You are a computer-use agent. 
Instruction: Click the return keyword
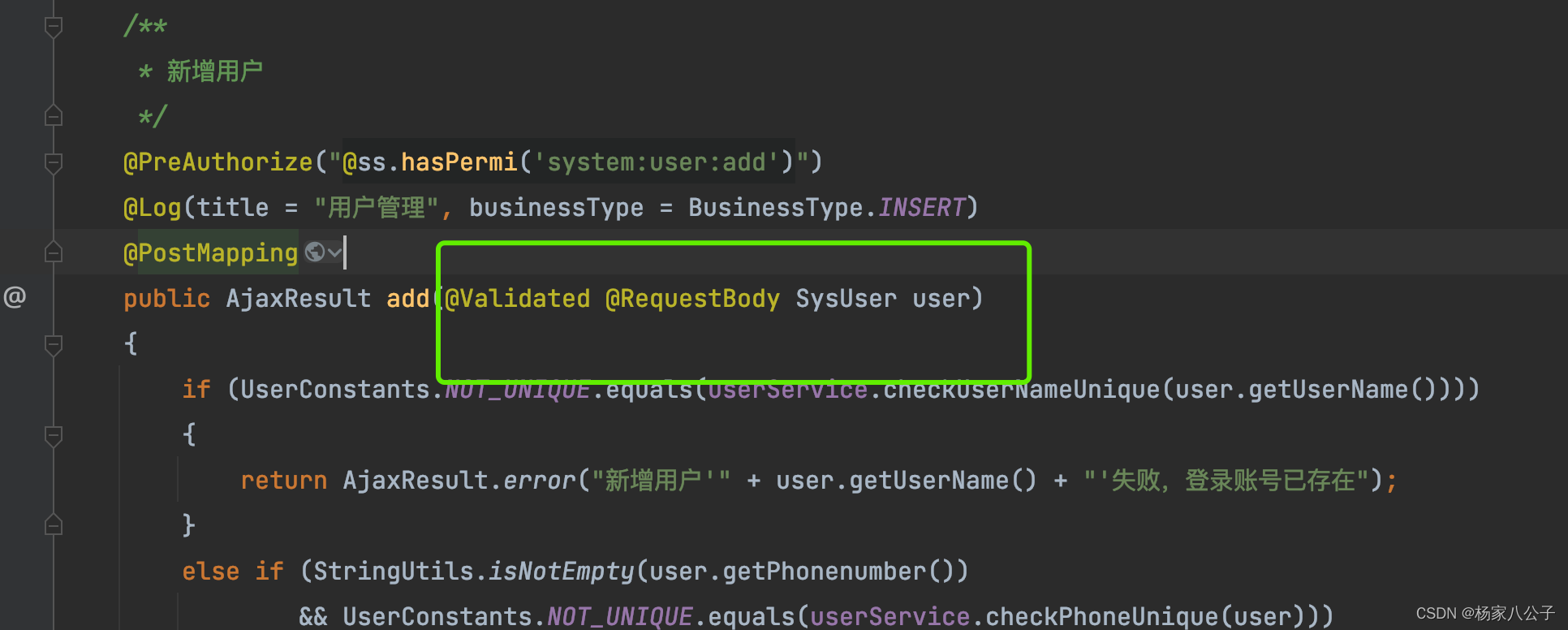coord(284,481)
